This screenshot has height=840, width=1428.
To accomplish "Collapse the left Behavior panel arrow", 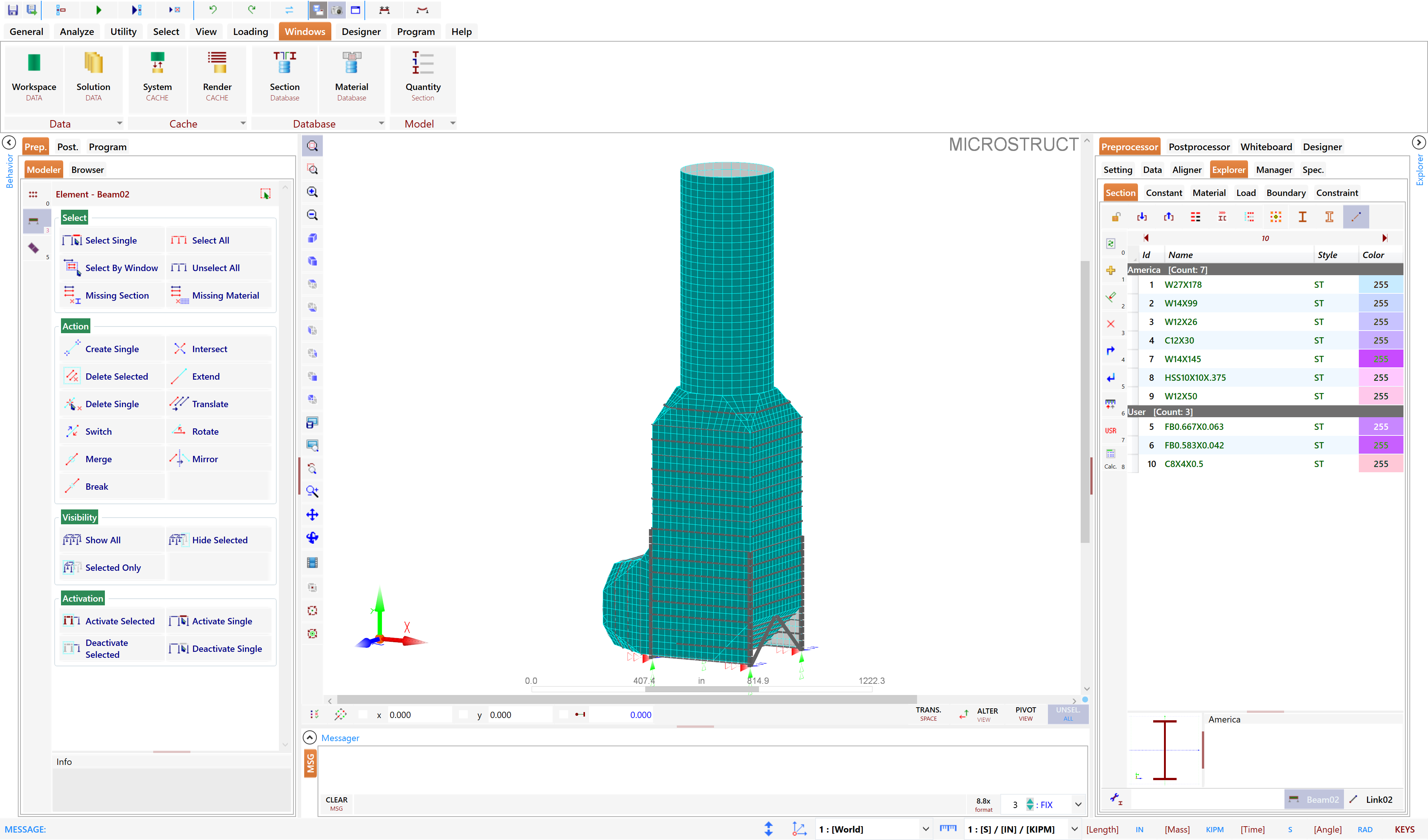I will [x=9, y=142].
